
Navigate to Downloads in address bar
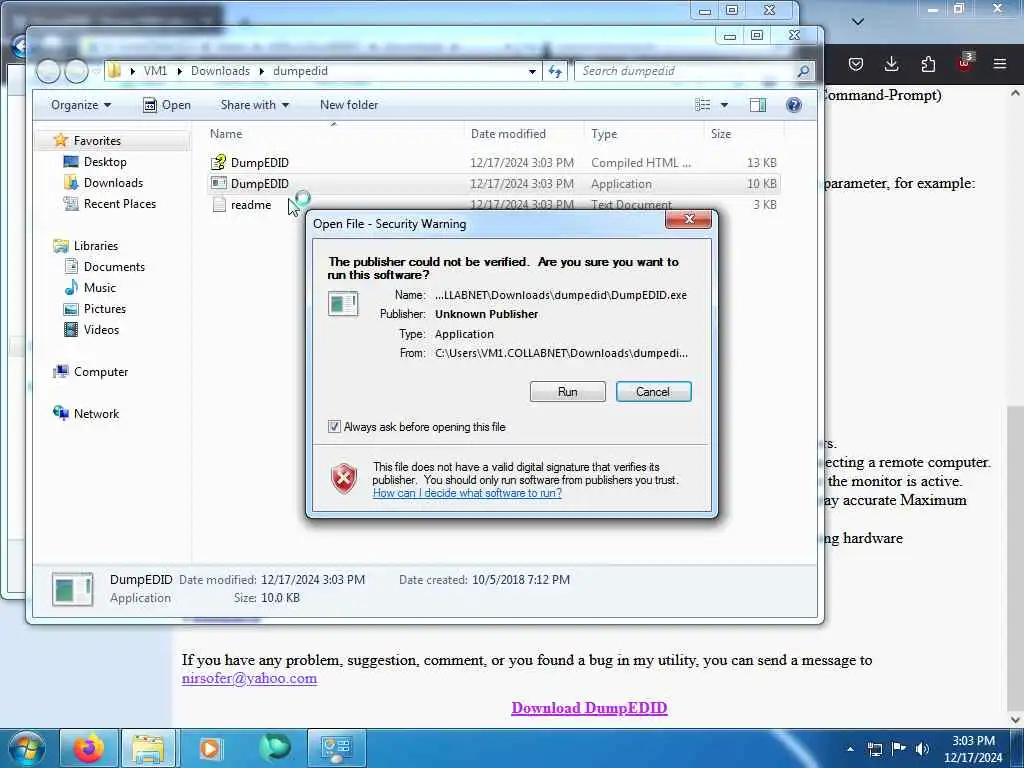coord(220,71)
